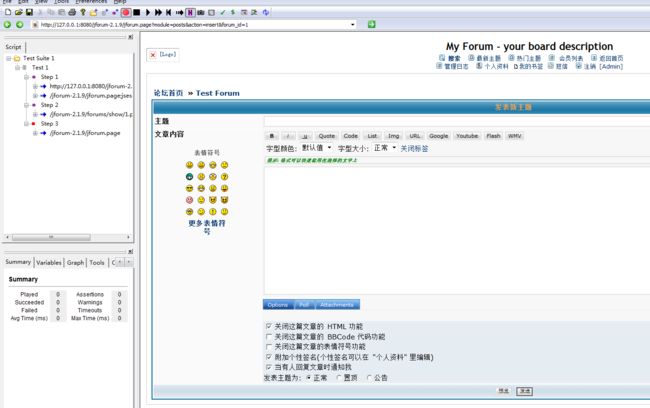Screen dimensions: 650x408
Task: Click the horizontal scrollbar in the Script panel
Action: coord(51,237)
